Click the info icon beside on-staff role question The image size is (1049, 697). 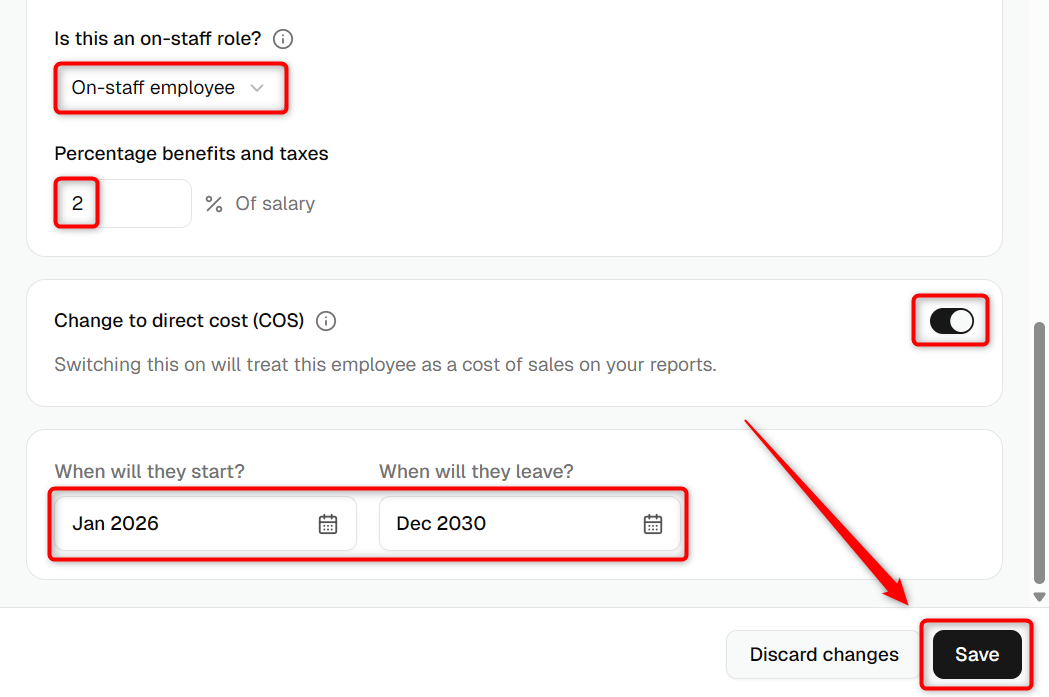click(283, 39)
